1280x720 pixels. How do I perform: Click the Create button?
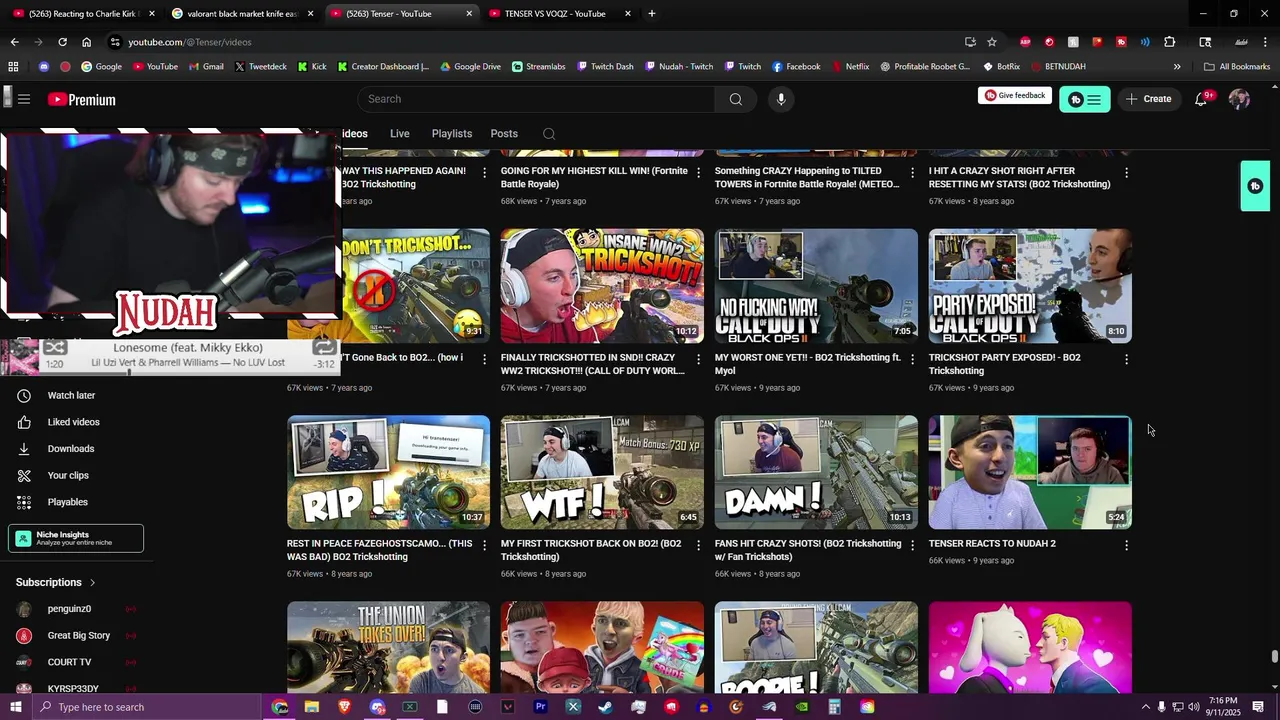1148,99
